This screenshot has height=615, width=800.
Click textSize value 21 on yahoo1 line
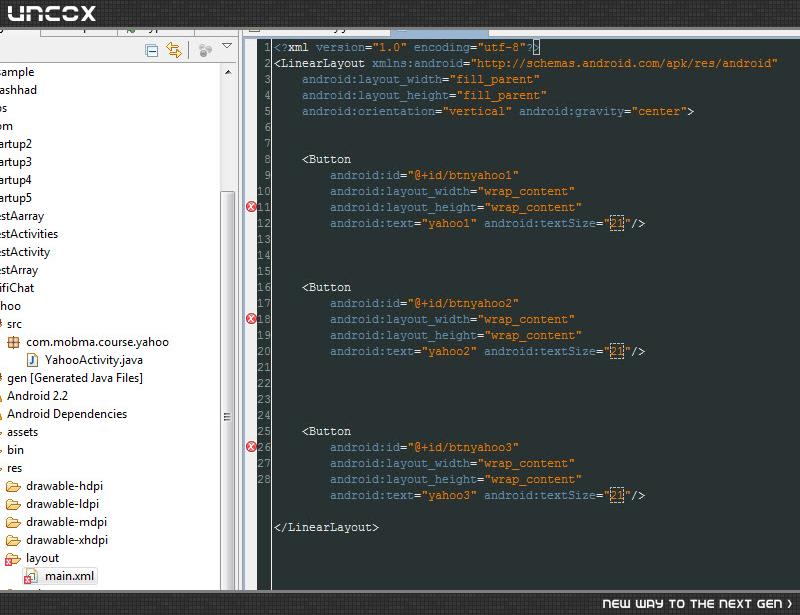[617, 223]
